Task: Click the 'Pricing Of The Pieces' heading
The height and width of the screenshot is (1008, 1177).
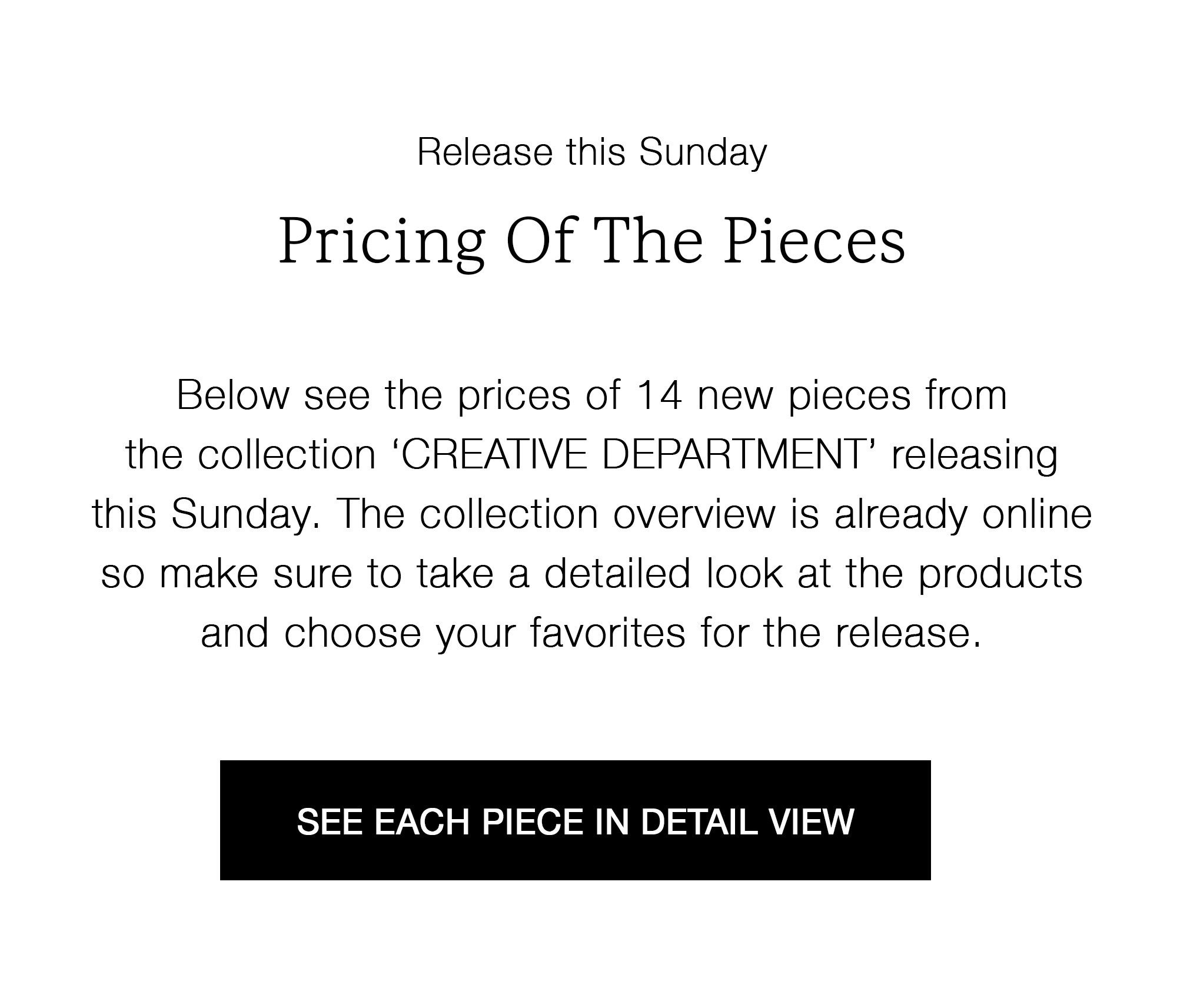Action: (x=591, y=241)
